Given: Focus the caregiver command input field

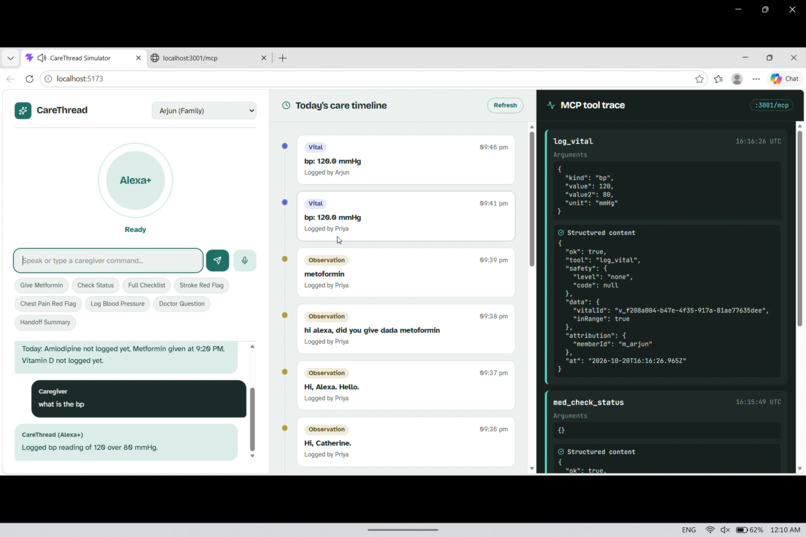Looking at the screenshot, I should 108,261.
